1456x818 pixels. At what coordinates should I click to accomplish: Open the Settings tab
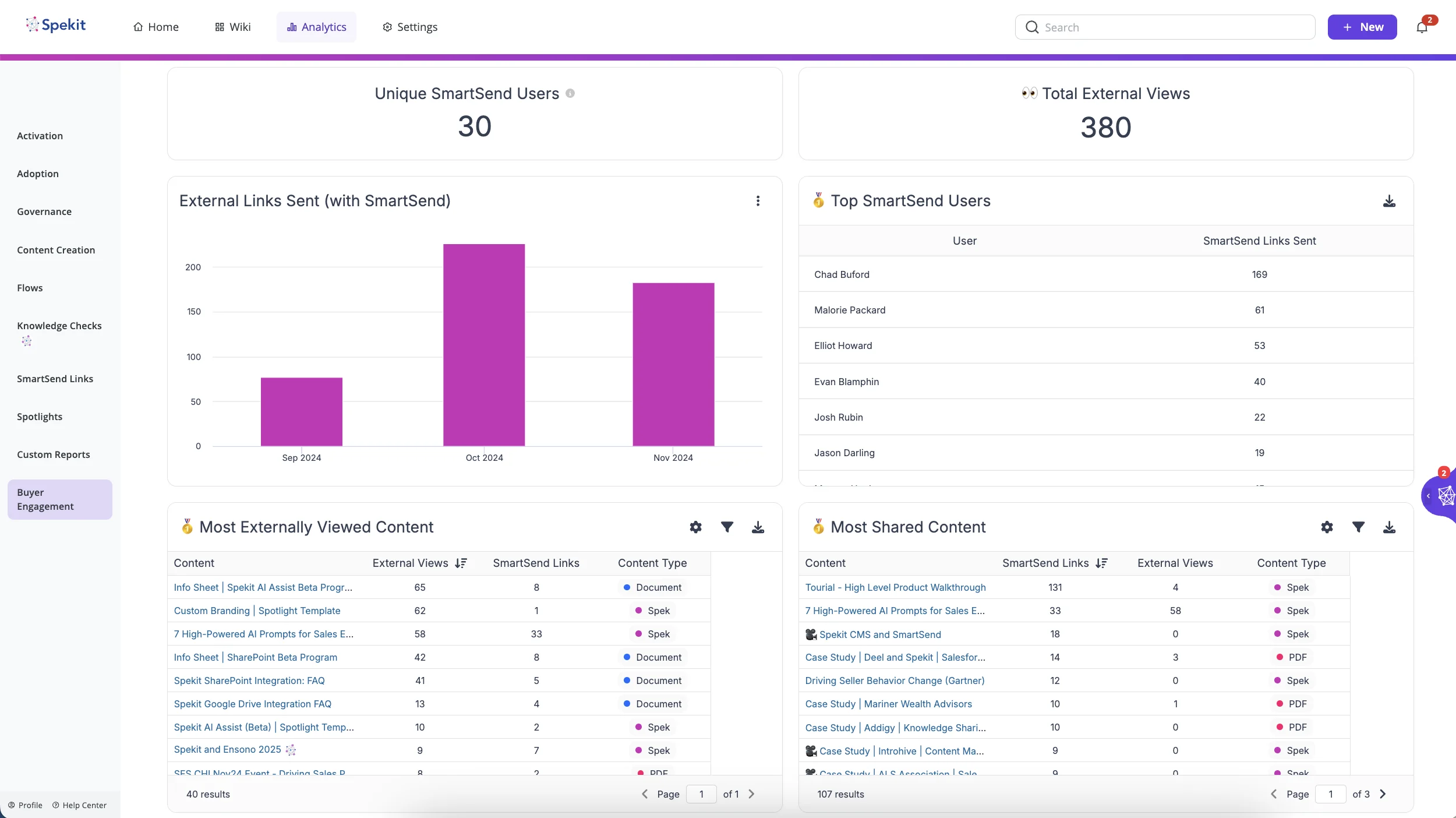click(410, 27)
